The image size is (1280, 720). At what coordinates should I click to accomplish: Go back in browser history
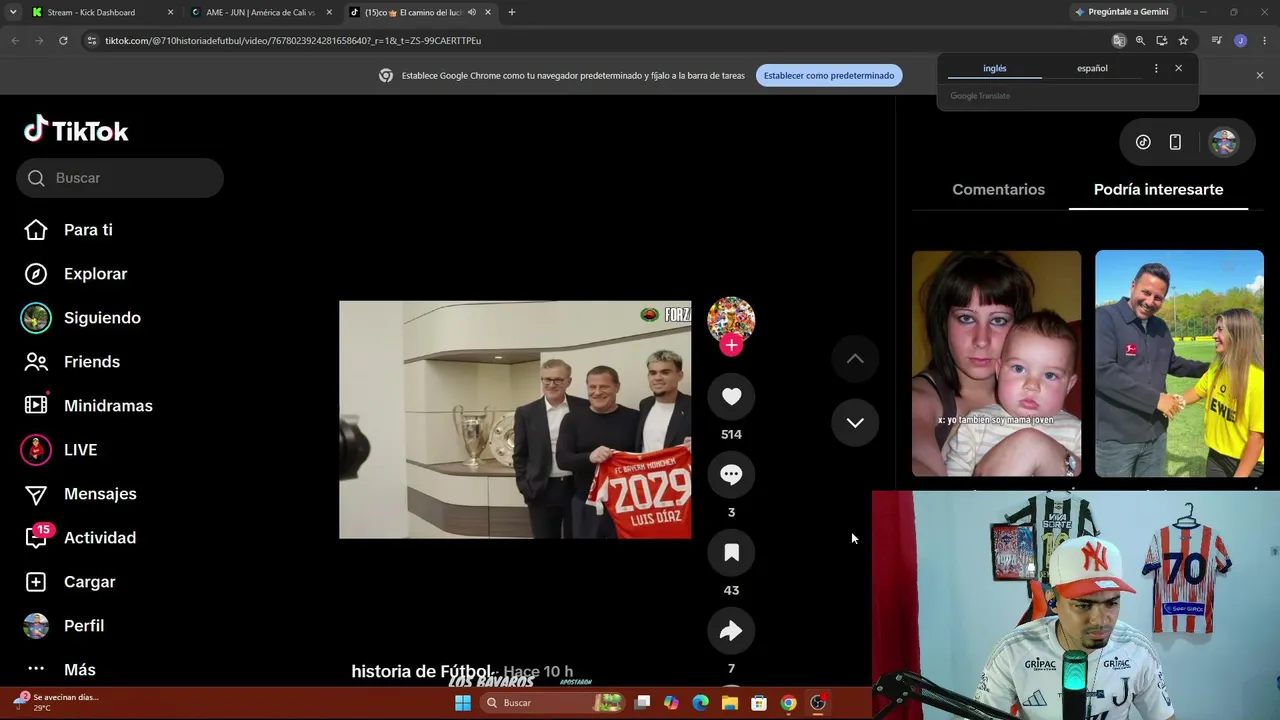click(x=15, y=40)
